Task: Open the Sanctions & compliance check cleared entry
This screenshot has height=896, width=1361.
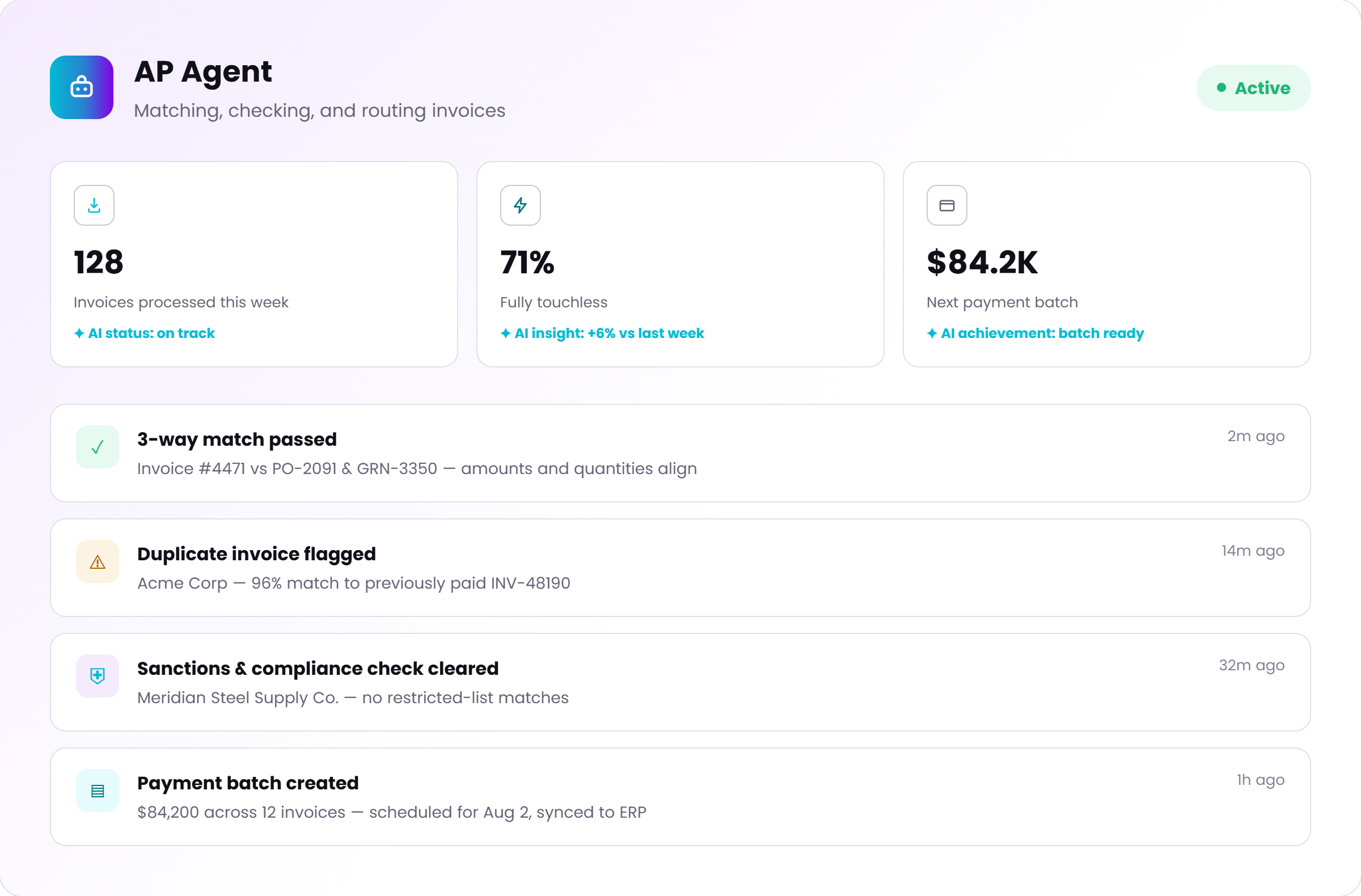Action: pos(681,682)
